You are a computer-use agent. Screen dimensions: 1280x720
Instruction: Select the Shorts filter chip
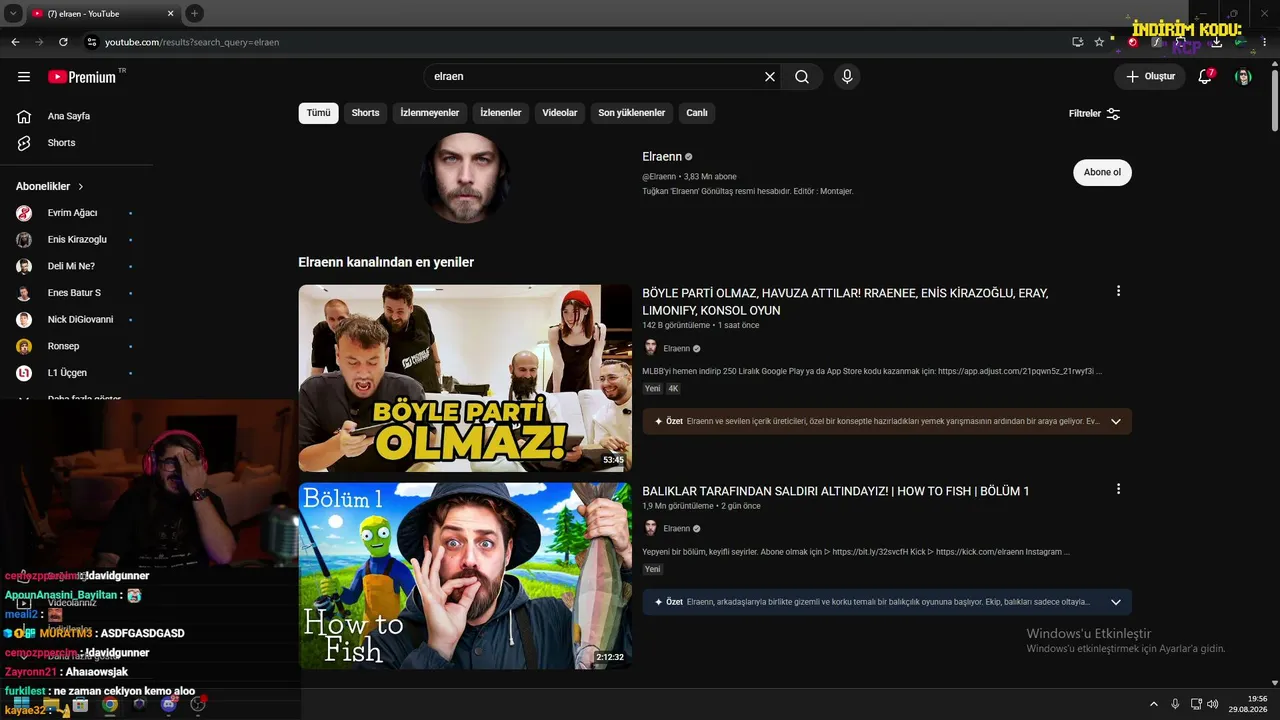365,113
